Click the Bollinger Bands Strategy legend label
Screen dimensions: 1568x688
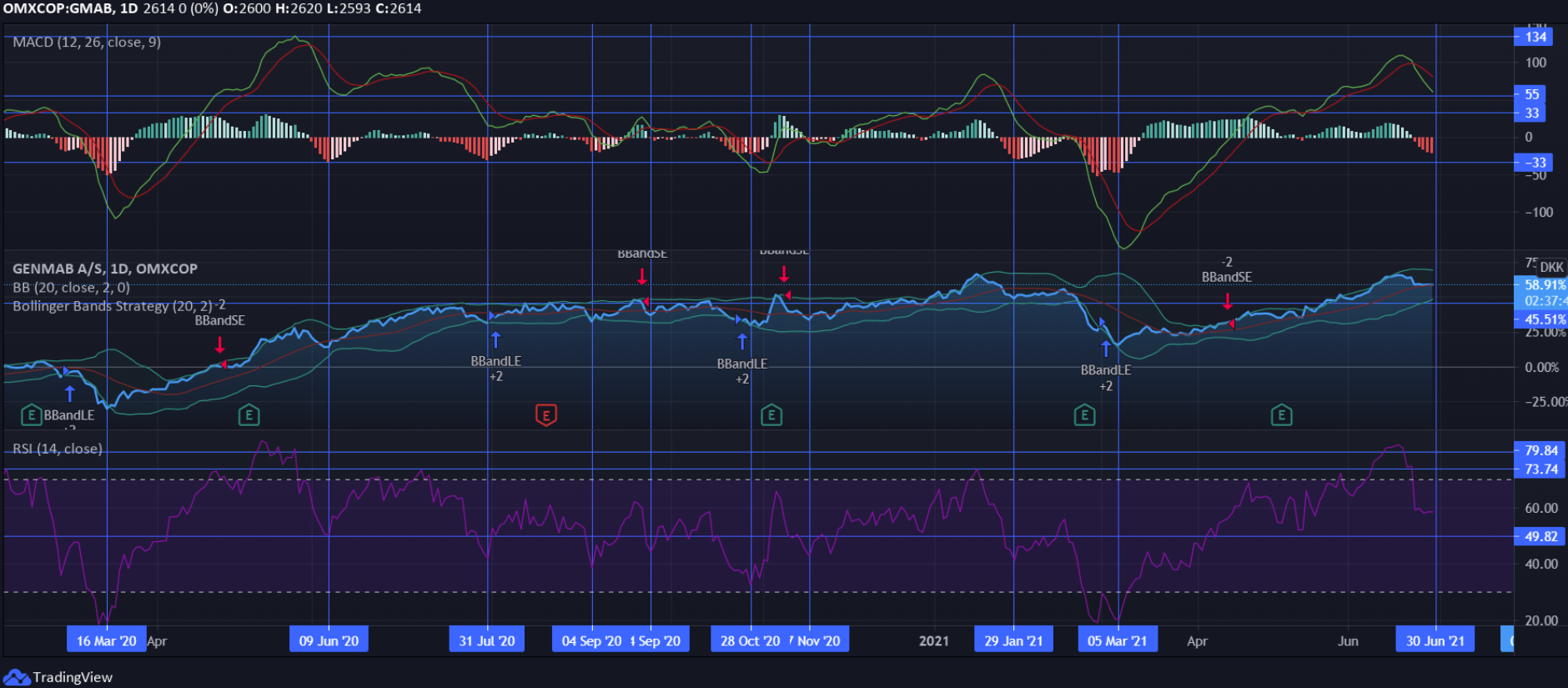[x=119, y=306]
